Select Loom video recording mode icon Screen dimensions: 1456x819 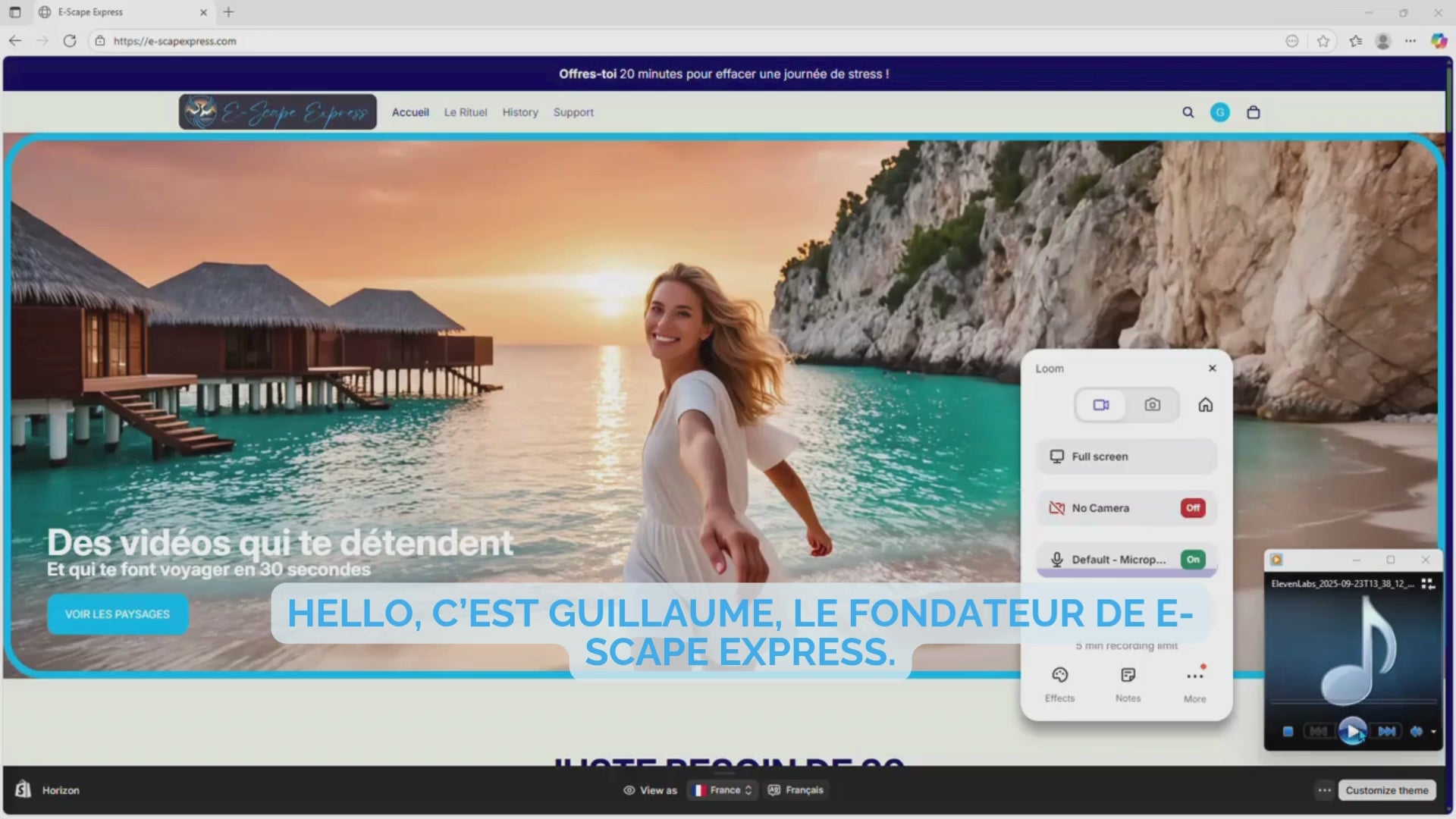click(x=1100, y=405)
